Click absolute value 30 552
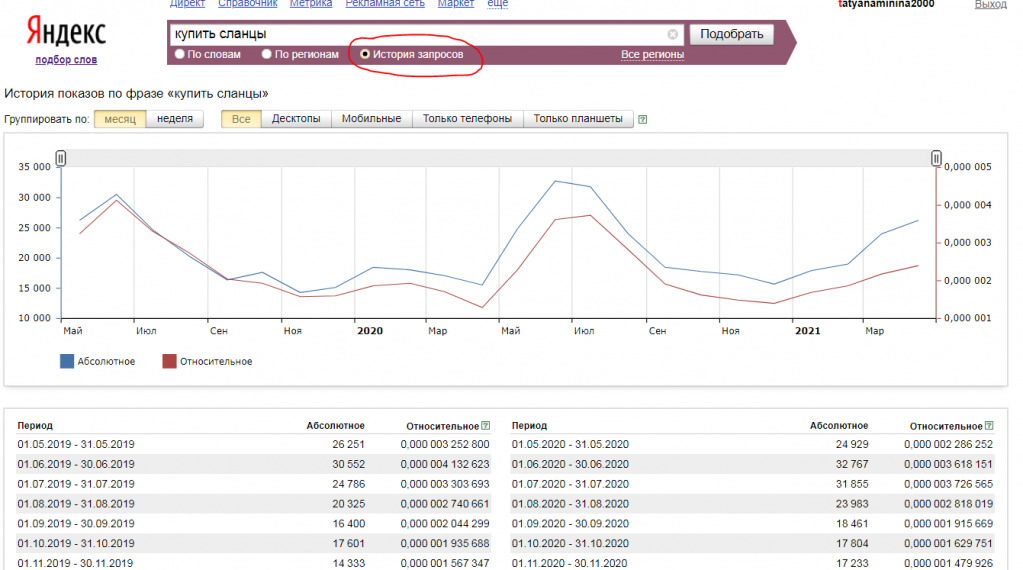 pos(348,464)
